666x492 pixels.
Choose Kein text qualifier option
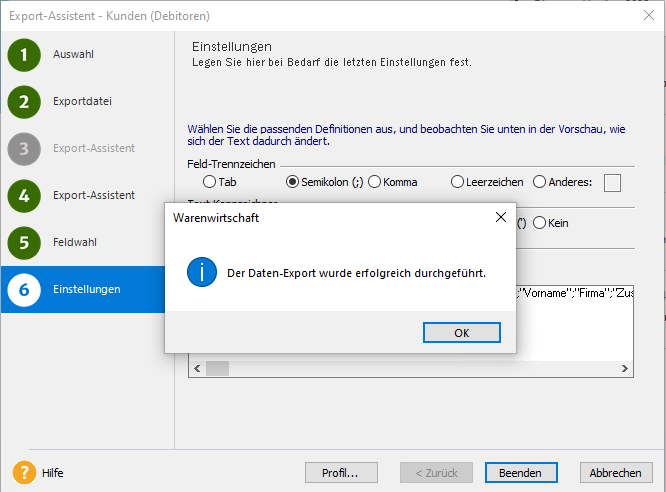click(x=540, y=223)
